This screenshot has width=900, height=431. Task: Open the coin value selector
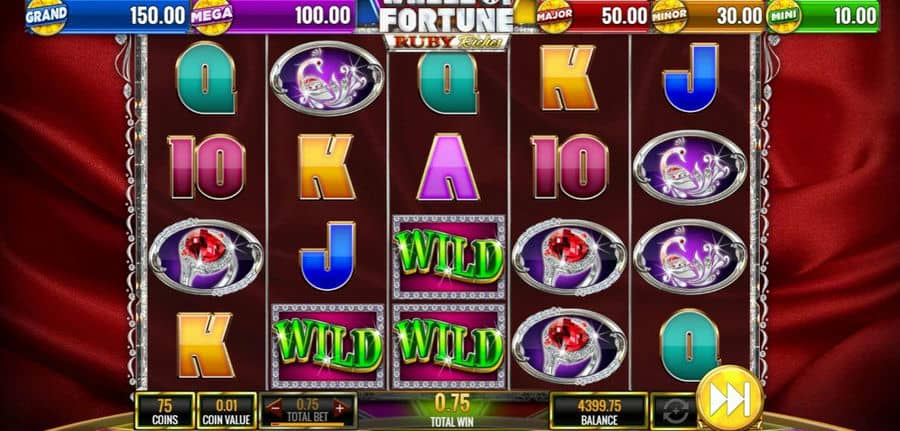227,410
